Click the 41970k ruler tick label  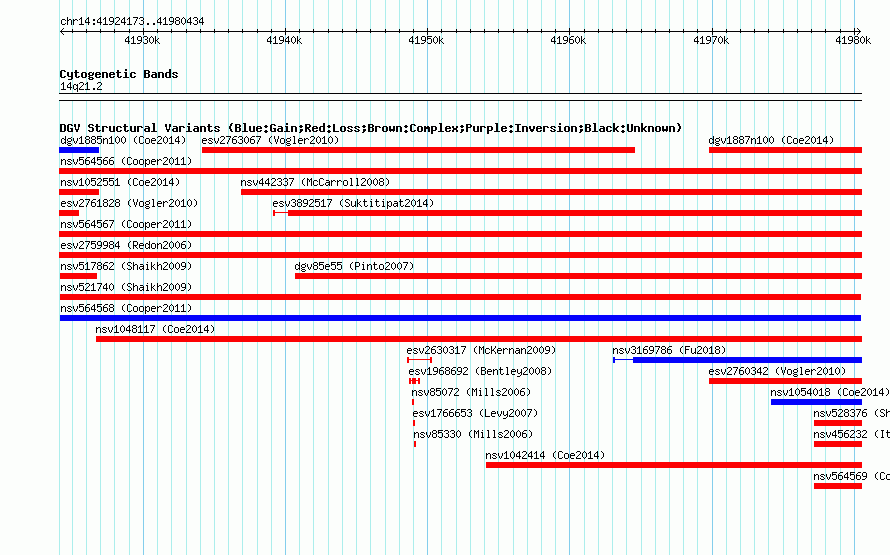[711, 40]
